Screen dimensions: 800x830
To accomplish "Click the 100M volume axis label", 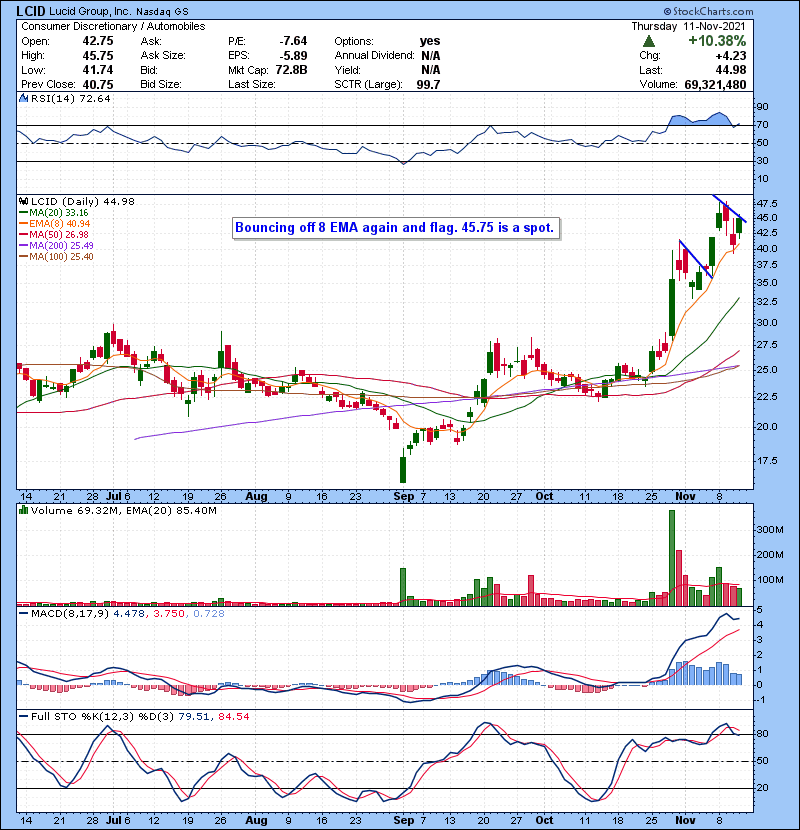I will (770, 580).
